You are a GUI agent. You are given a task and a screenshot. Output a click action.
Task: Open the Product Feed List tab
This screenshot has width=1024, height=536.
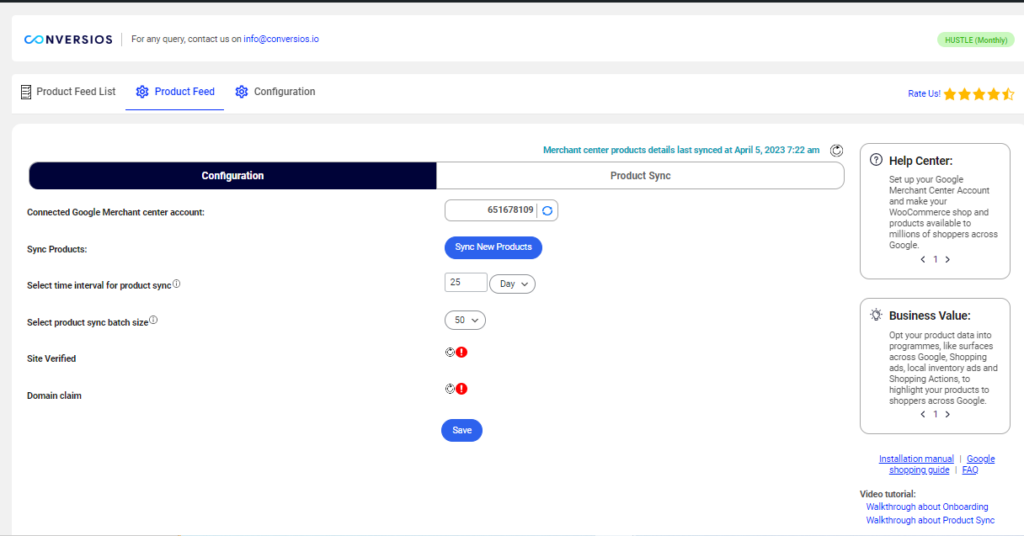(x=69, y=92)
